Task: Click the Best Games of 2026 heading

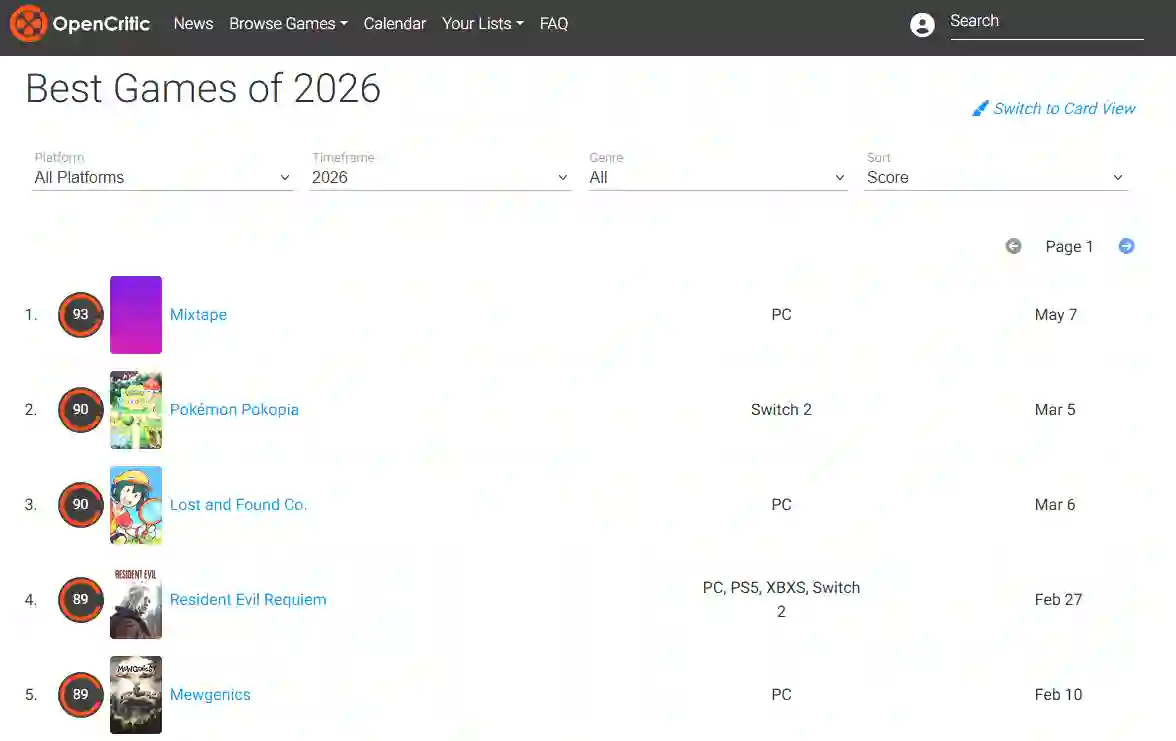Action: (x=203, y=88)
